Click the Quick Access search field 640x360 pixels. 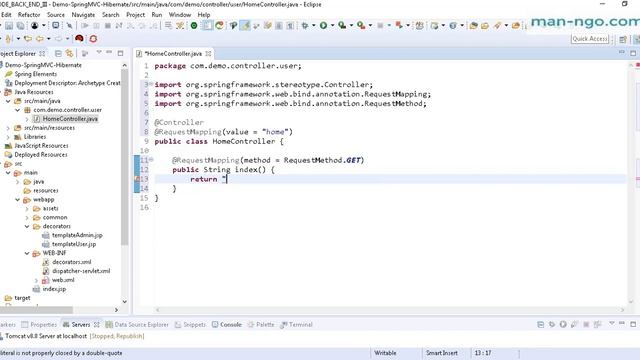click(590, 39)
